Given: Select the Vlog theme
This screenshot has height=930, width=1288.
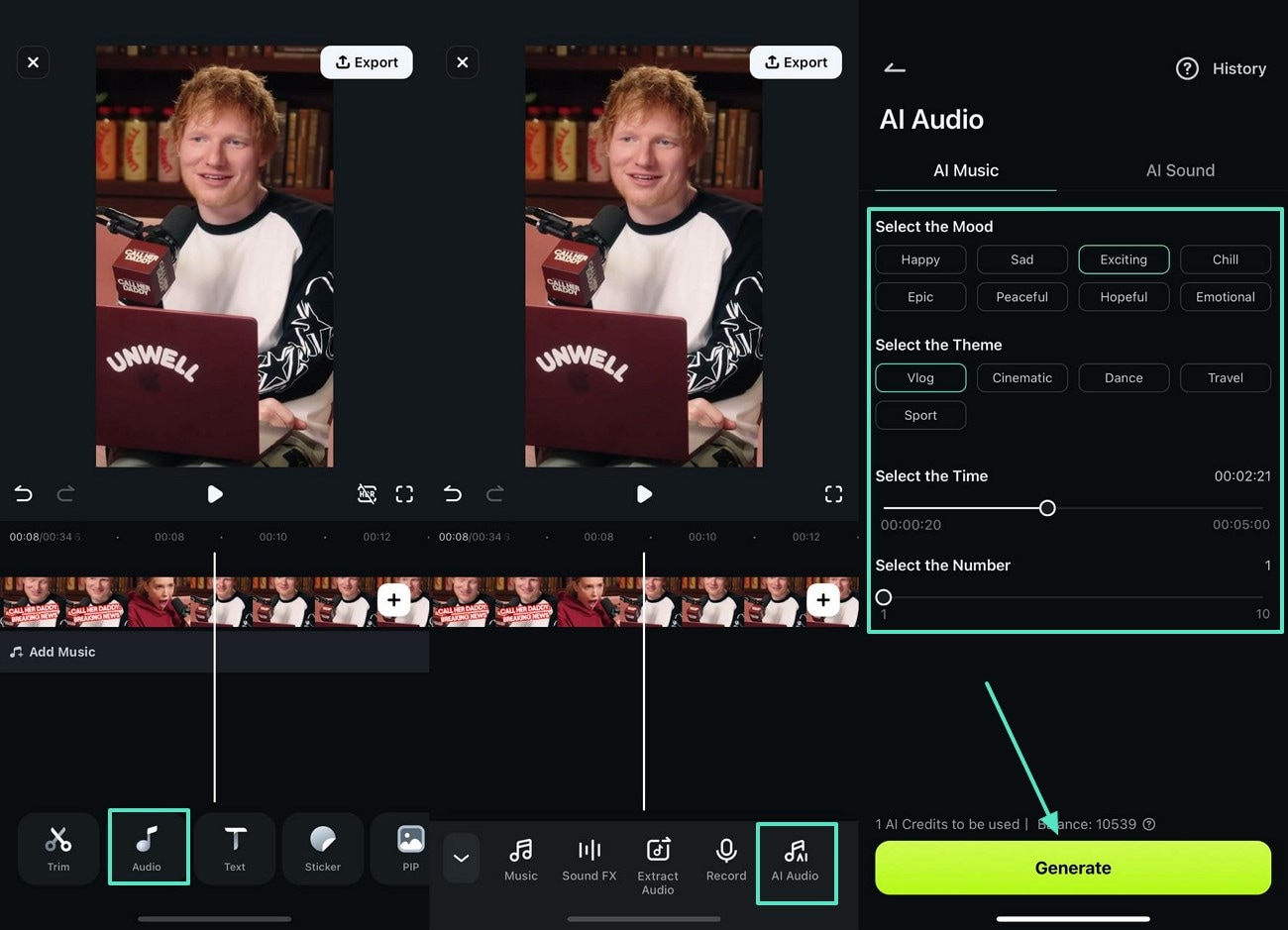Looking at the screenshot, I should [x=920, y=378].
